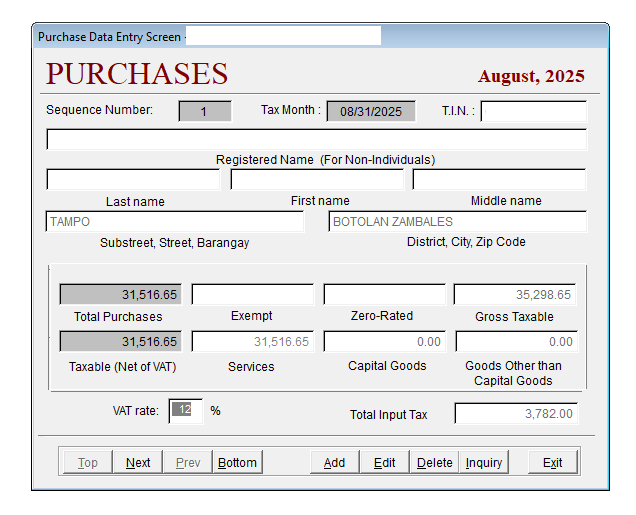
Task: Open the Inquiry function
Action: click(x=484, y=462)
